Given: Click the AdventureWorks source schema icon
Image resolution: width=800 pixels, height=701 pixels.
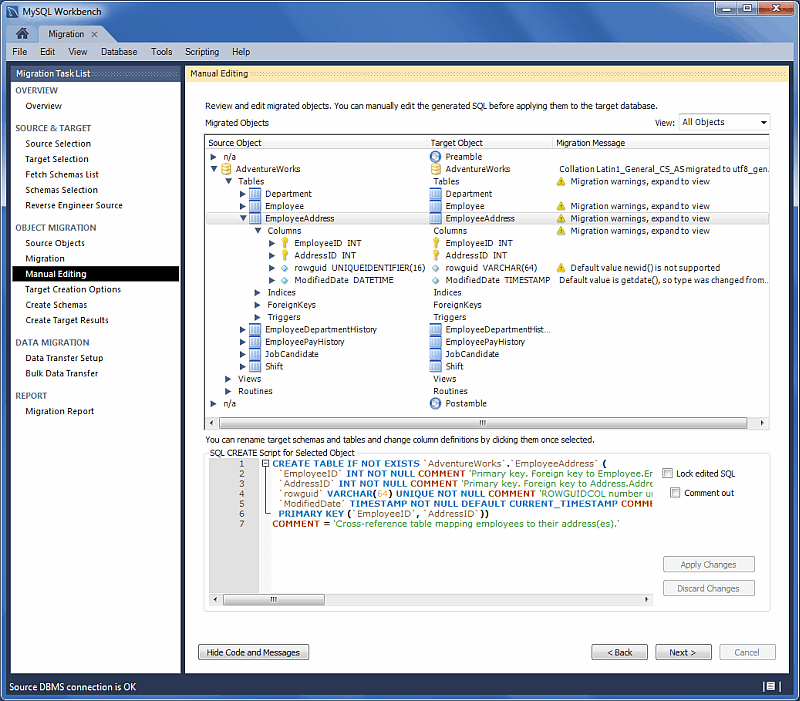Looking at the screenshot, I should coord(226,169).
